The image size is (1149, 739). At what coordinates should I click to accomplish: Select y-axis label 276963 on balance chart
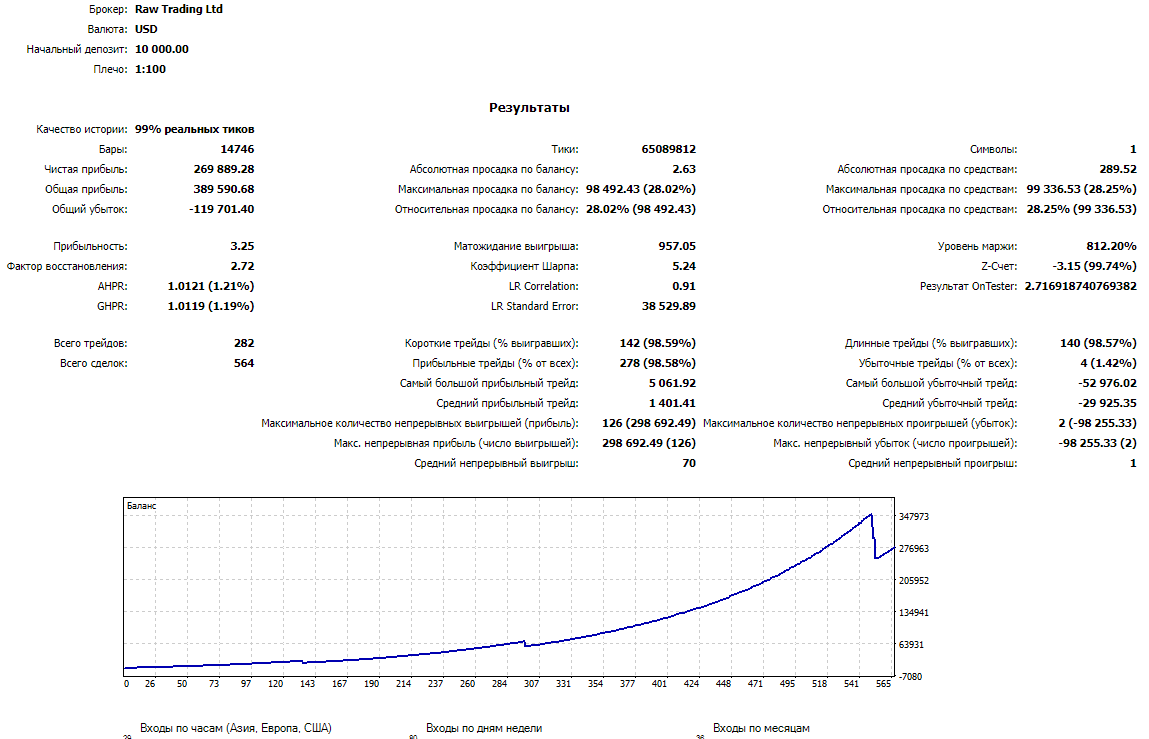(x=914, y=548)
